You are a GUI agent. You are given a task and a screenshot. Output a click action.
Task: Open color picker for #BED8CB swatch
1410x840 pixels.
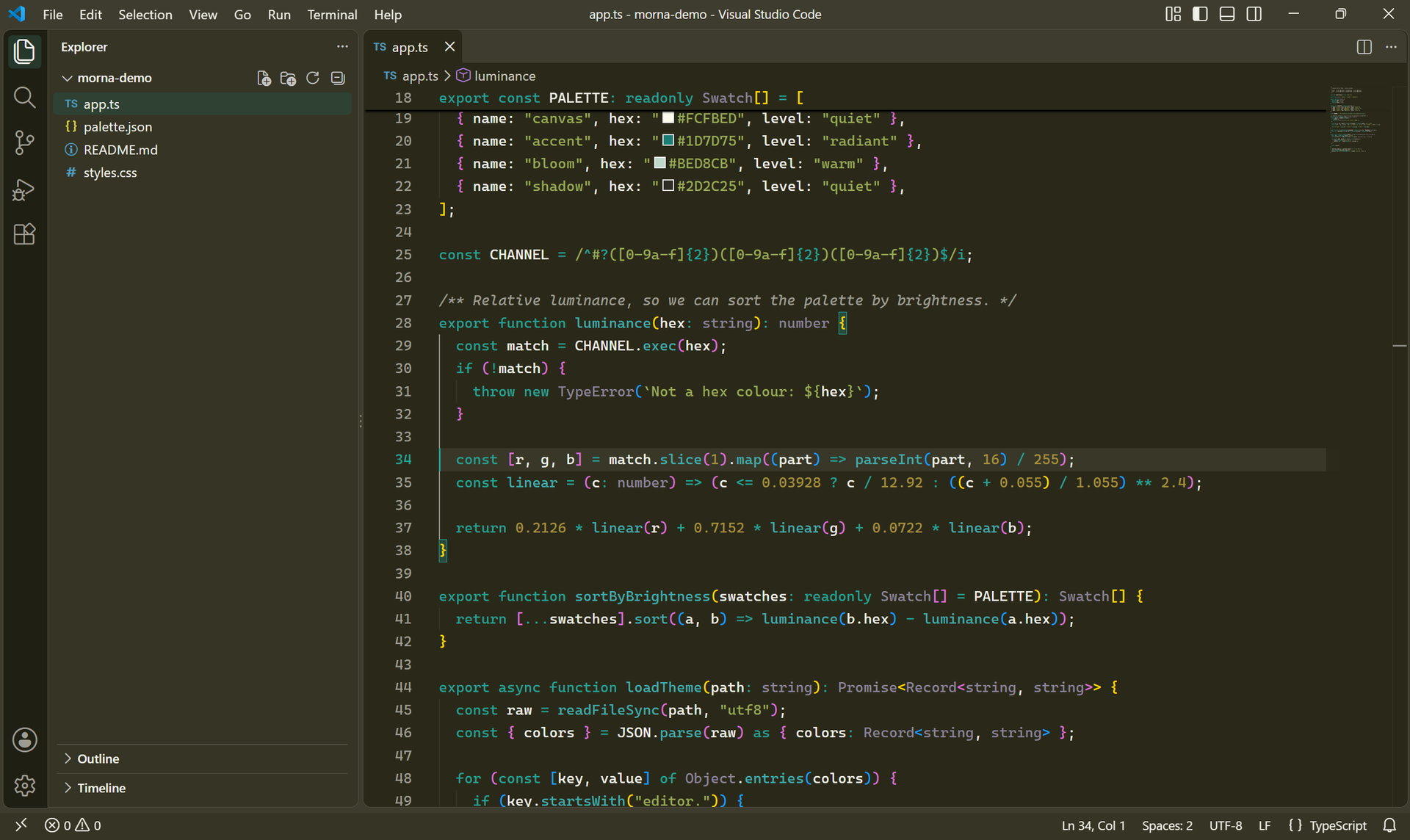click(x=659, y=163)
